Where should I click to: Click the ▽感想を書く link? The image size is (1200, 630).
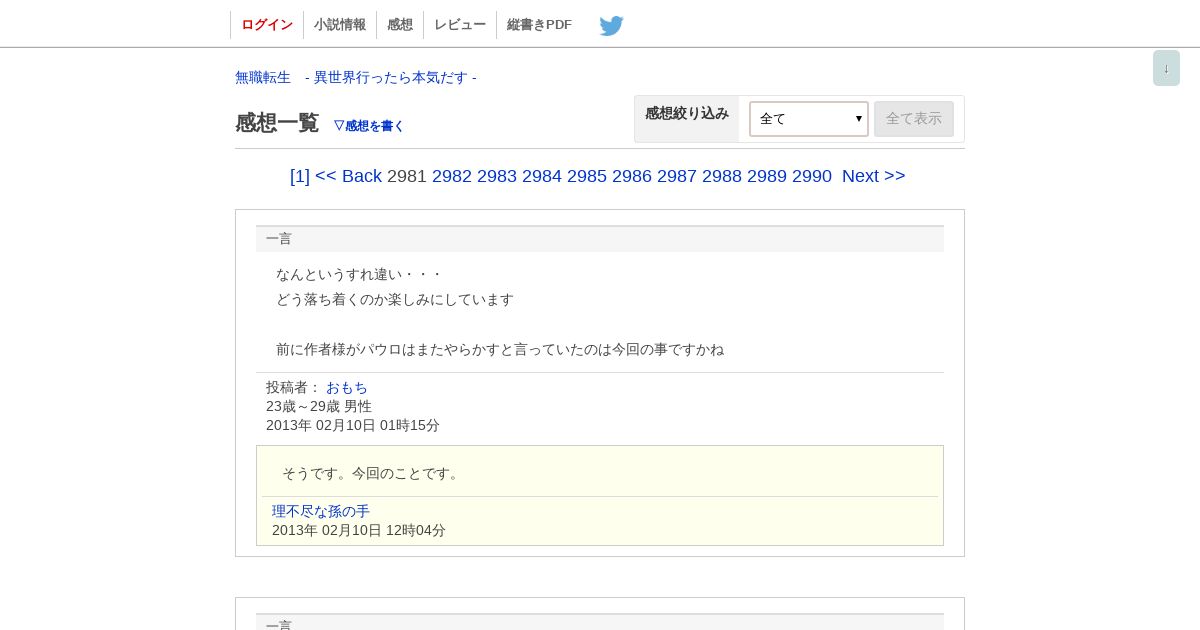[x=369, y=126]
